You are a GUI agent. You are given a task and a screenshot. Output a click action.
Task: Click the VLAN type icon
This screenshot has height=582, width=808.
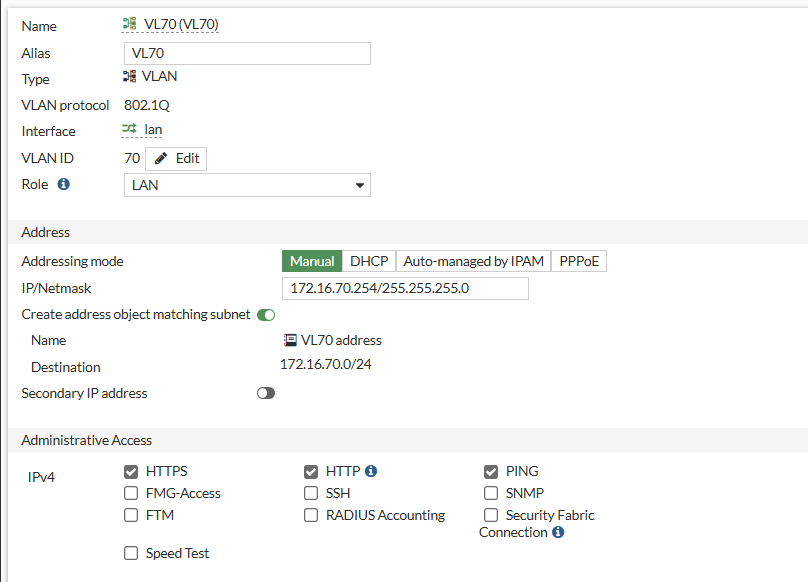[129, 76]
